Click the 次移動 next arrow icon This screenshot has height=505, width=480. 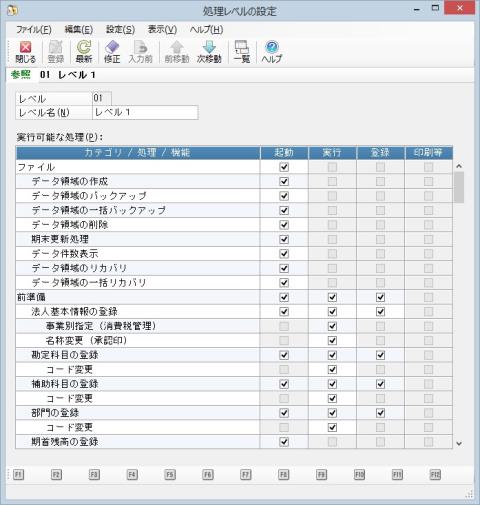(x=209, y=52)
